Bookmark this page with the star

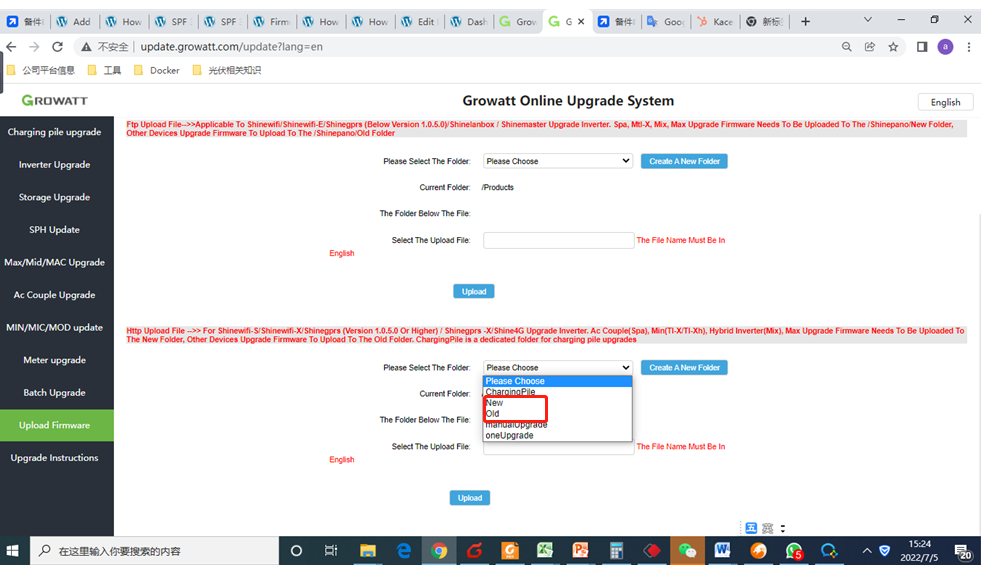(893, 47)
